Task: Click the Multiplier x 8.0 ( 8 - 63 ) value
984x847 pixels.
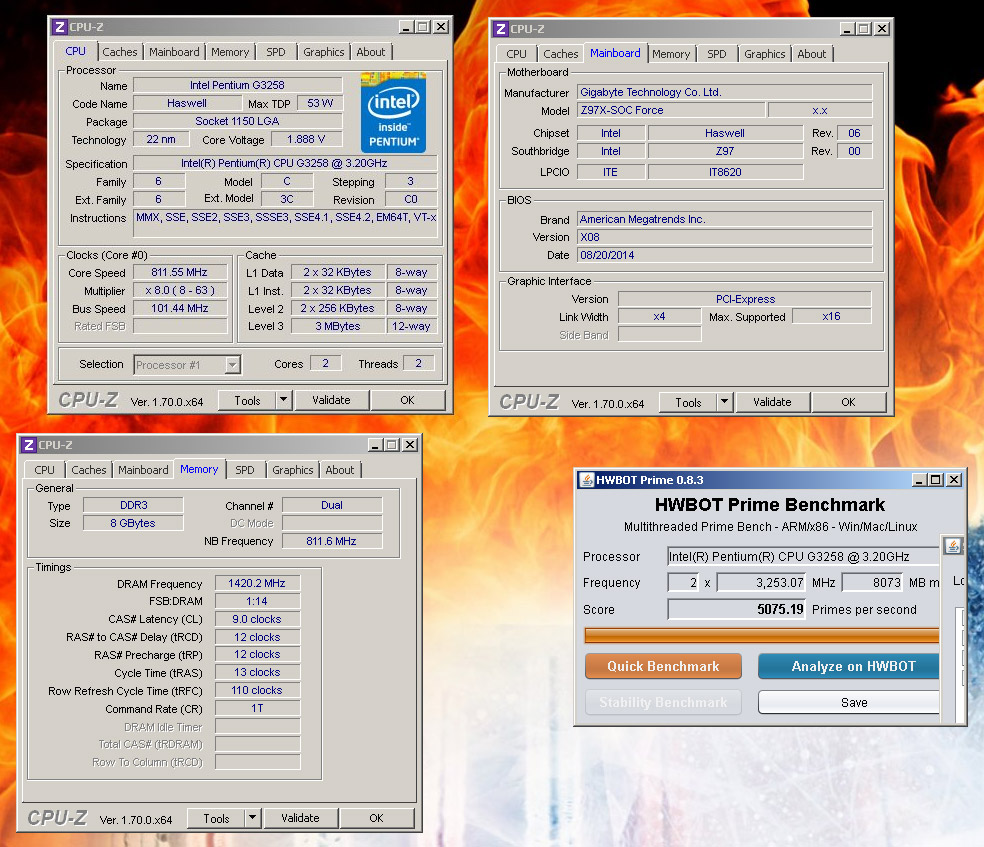Action: click(179, 290)
